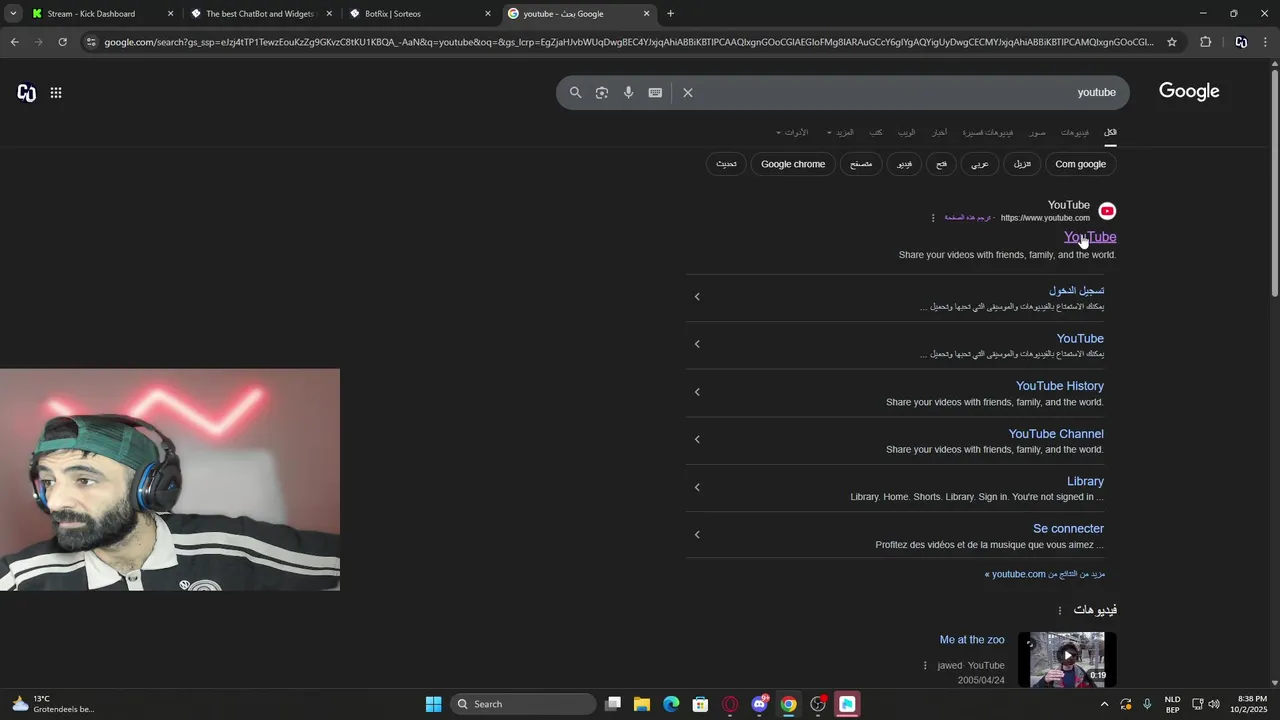Clear the search query with X icon
This screenshot has width=1280, height=720.
[688, 92]
